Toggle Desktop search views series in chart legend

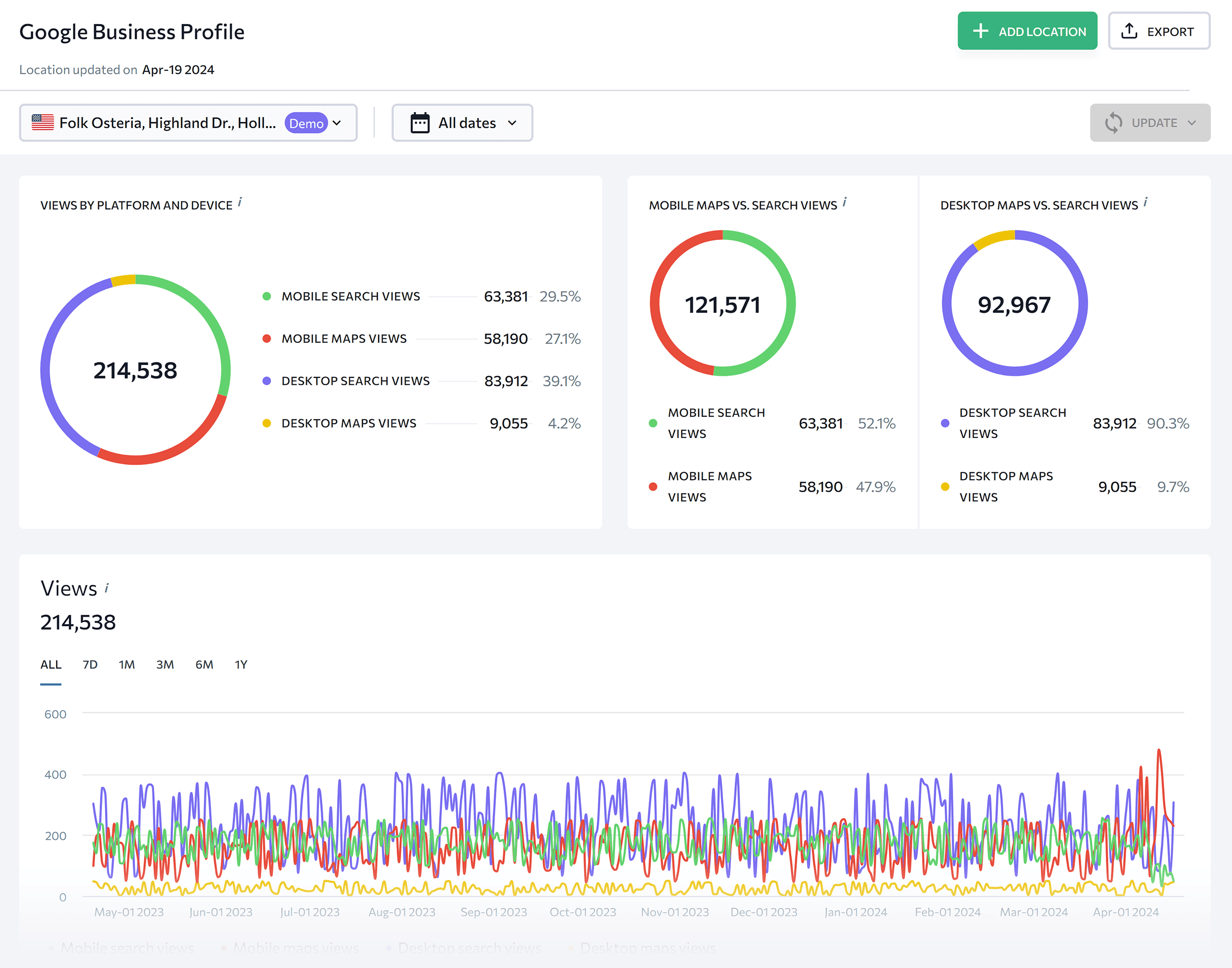point(470,948)
